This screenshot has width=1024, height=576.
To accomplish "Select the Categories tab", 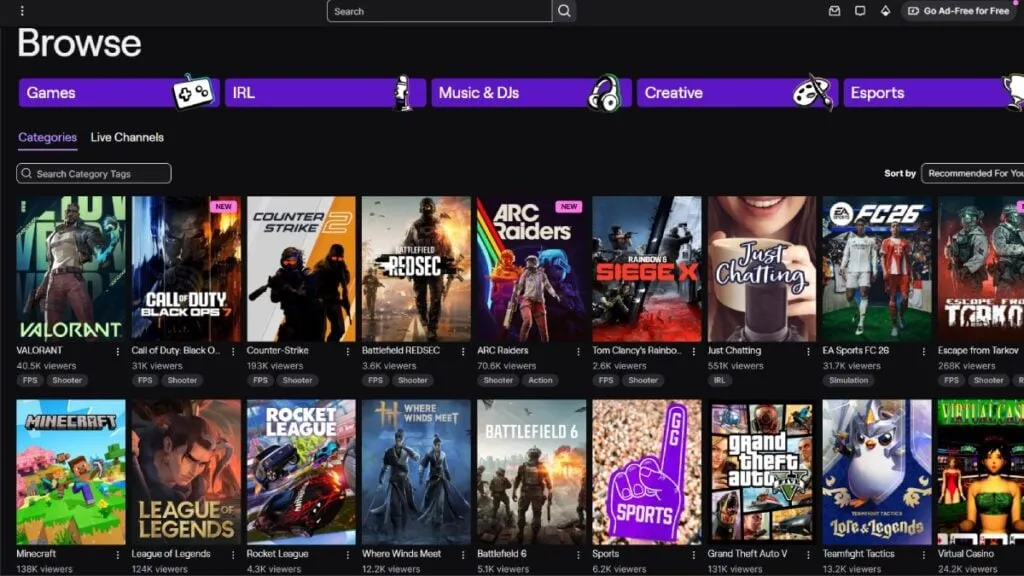I will [x=47, y=137].
